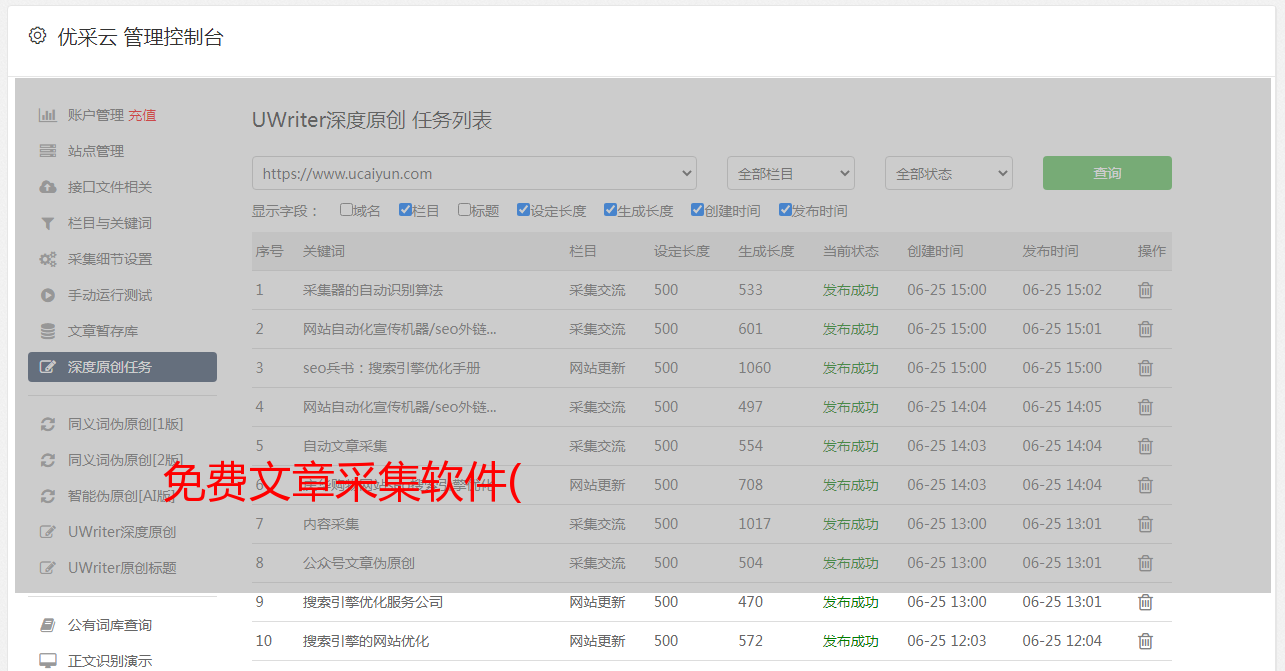Open 账户管理 in sidebar
The width and height of the screenshot is (1285, 671).
pyautogui.click(x=96, y=115)
